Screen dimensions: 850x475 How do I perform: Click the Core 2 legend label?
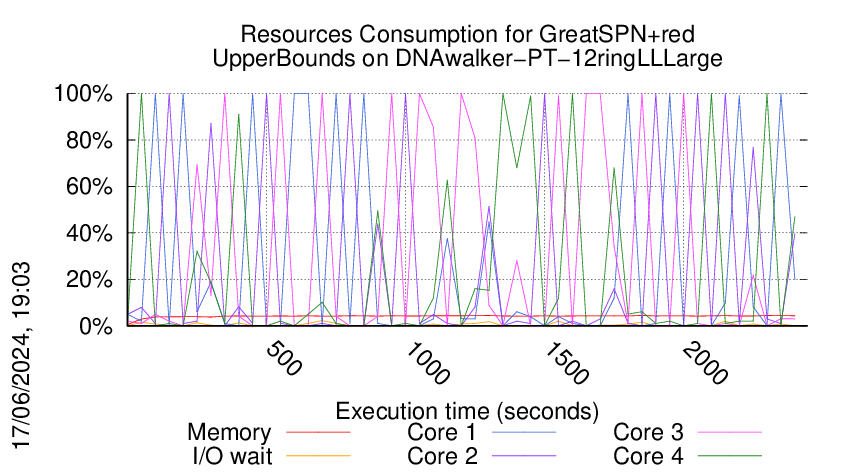point(442,456)
